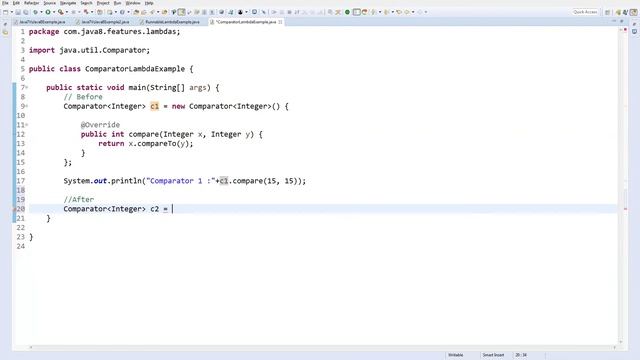Open the Refactor menu

pyautogui.click(x=31, y=3)
